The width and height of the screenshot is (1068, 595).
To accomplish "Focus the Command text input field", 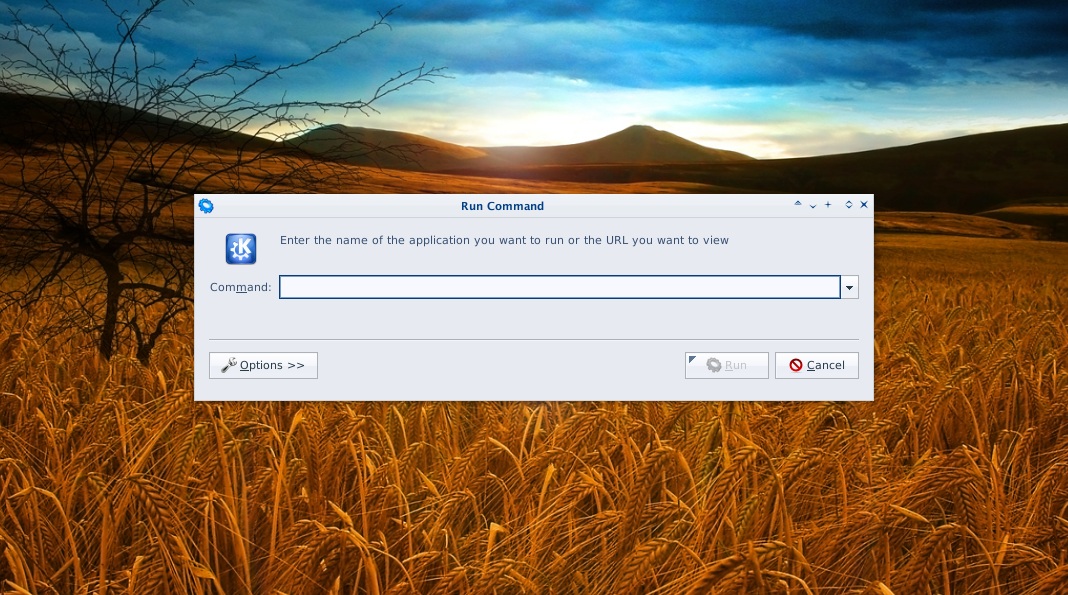I will (560, 287).
